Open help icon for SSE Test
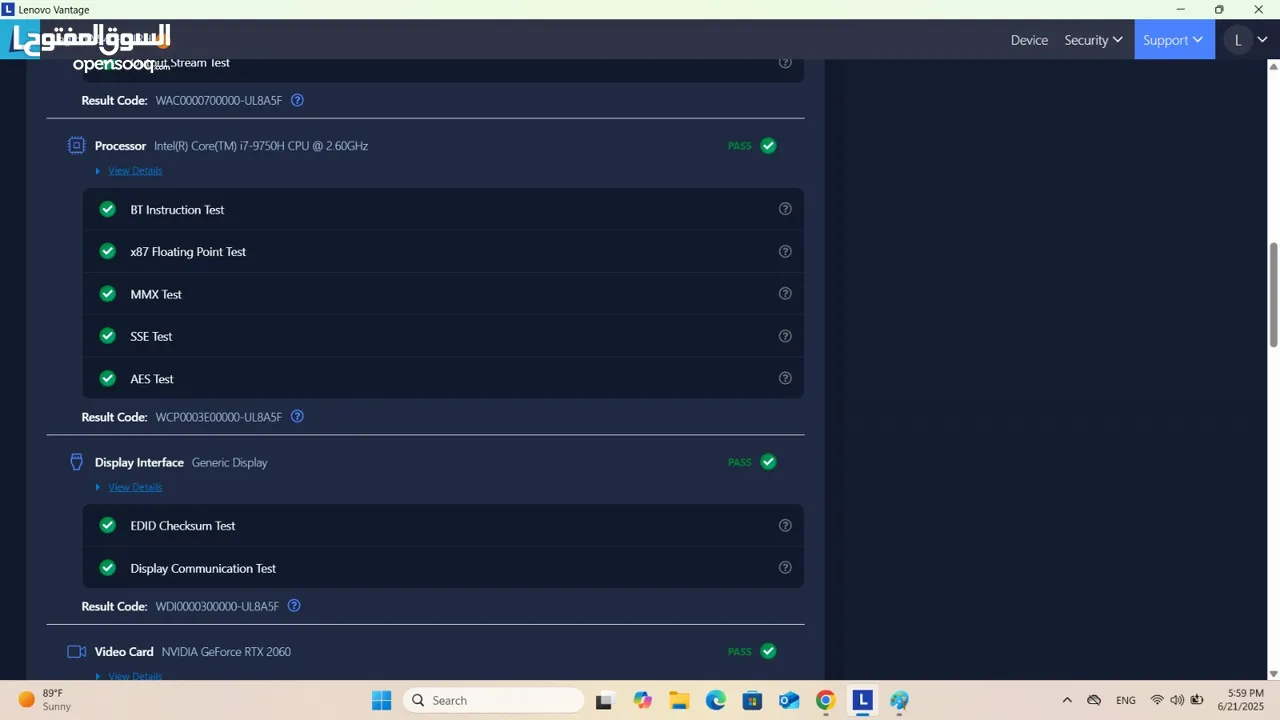The width and height of the screenshot is (1280, 720). tap(785, 336)
